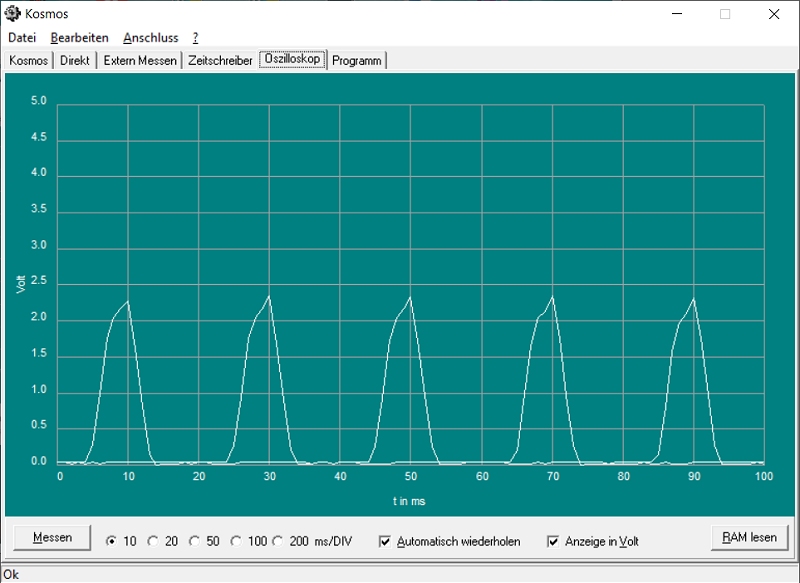Image resolution: width=800 pixels, height=583 pixels.
Task: Click the RAM lesen button
Action: click(749, 538)
